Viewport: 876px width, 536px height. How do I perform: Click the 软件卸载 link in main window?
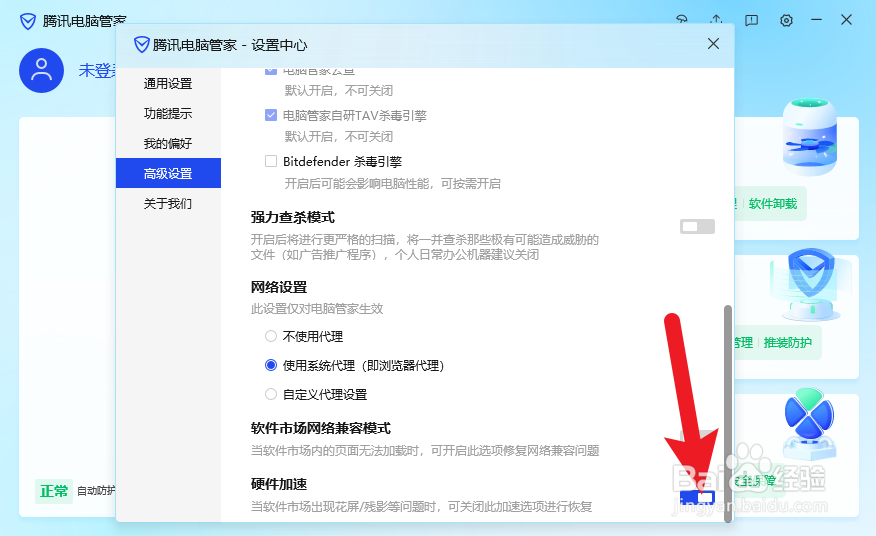pos(773,203)
